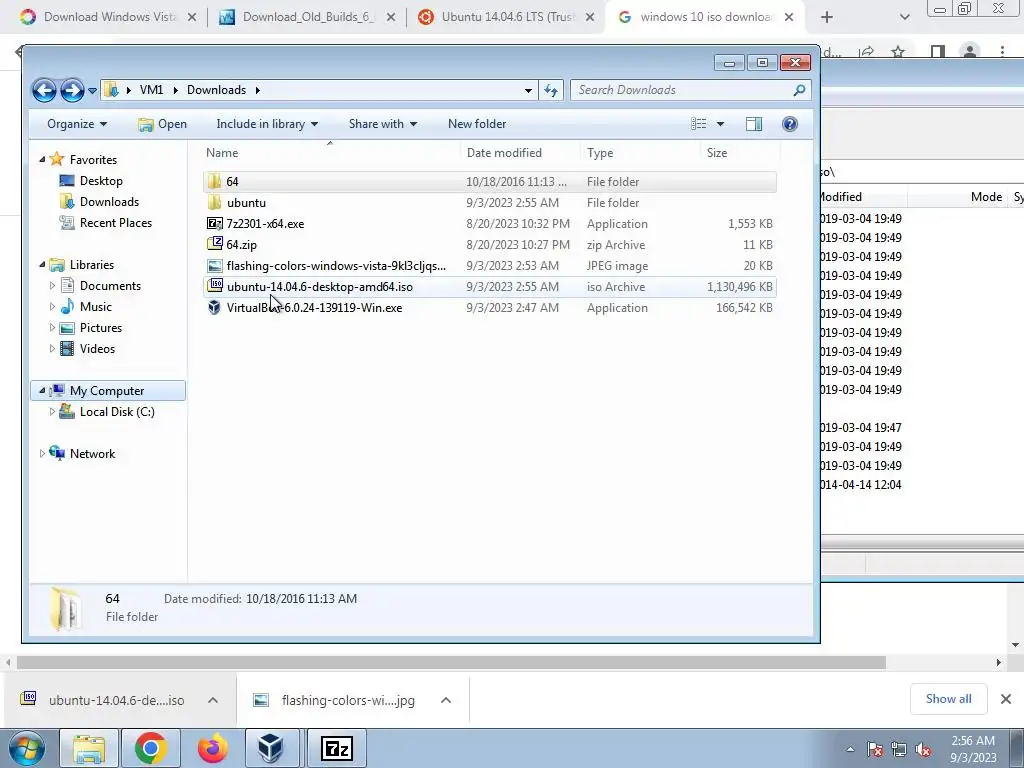Open Chrome three-dot menu
The height and width of the screenshot is (768, 1024).
(x=1002, y=51)
